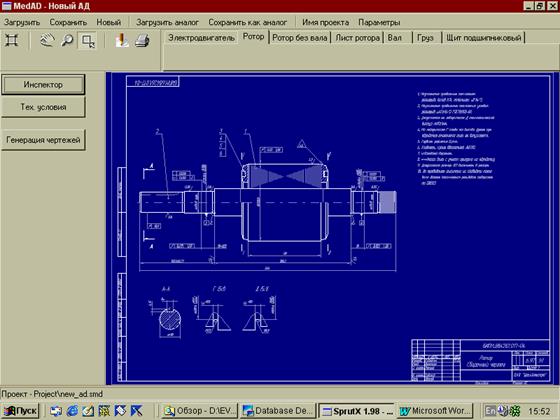Activate the hand pan tool
Viewport: 560px width, 420px height.
point(48,40)
